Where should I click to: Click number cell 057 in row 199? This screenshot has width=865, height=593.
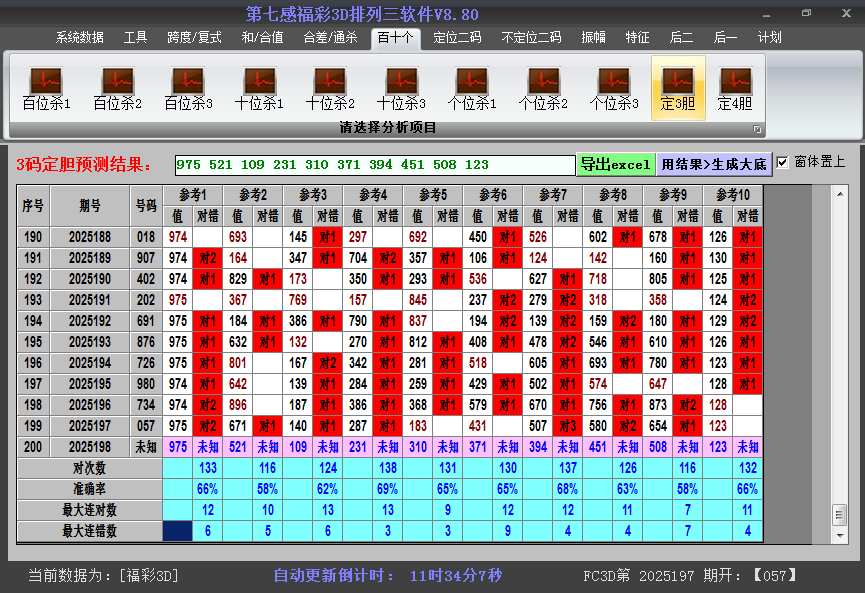click(x=146, y=426)
